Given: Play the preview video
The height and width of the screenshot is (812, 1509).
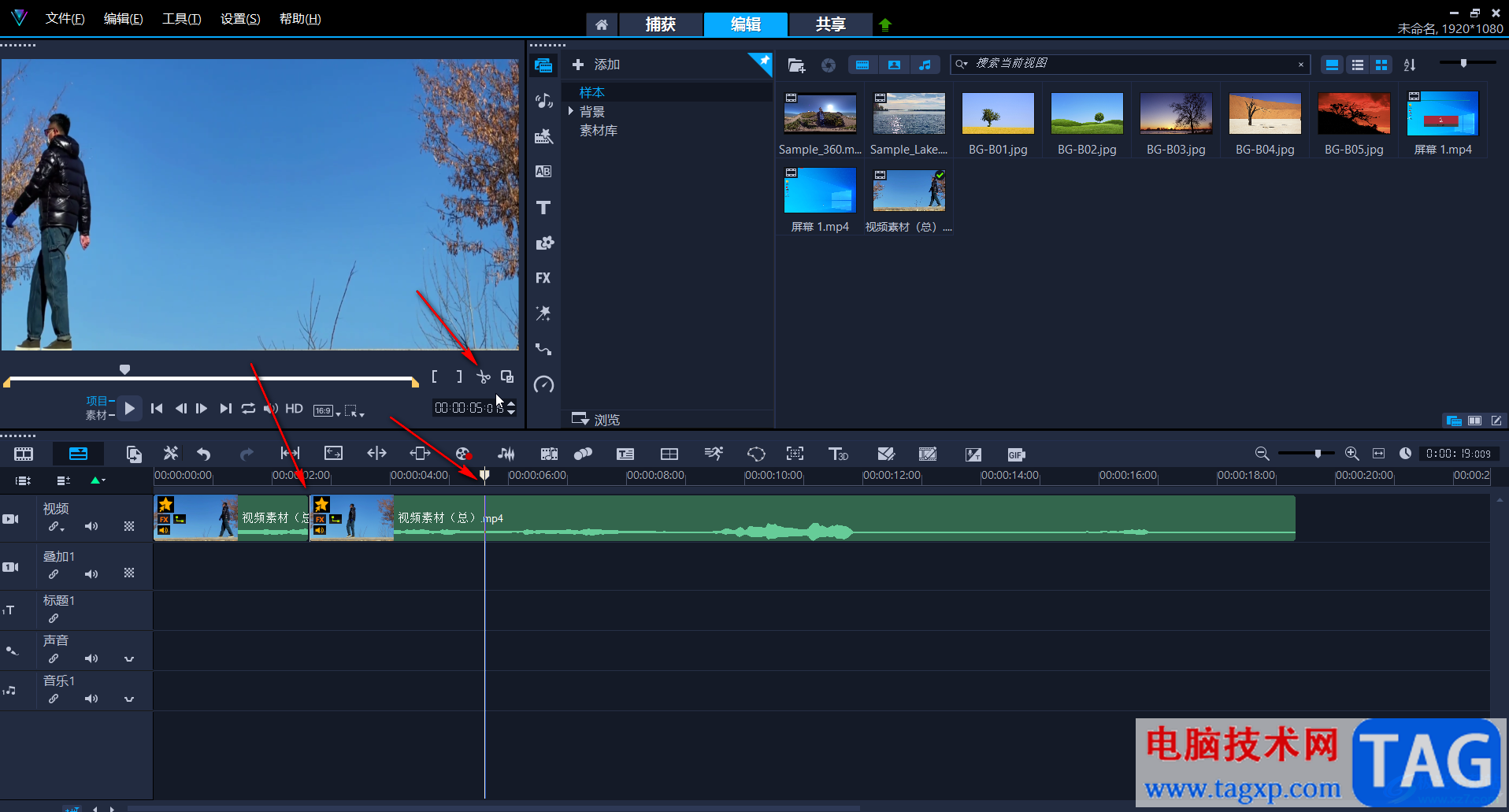Looking at the screenshot, I should (x=130, y=408).
